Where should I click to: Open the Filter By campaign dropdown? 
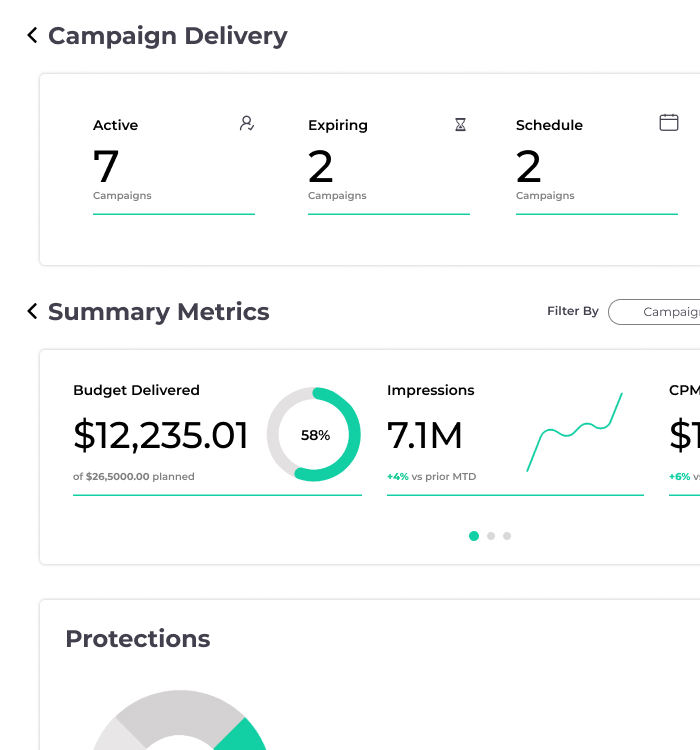(654, 312)
